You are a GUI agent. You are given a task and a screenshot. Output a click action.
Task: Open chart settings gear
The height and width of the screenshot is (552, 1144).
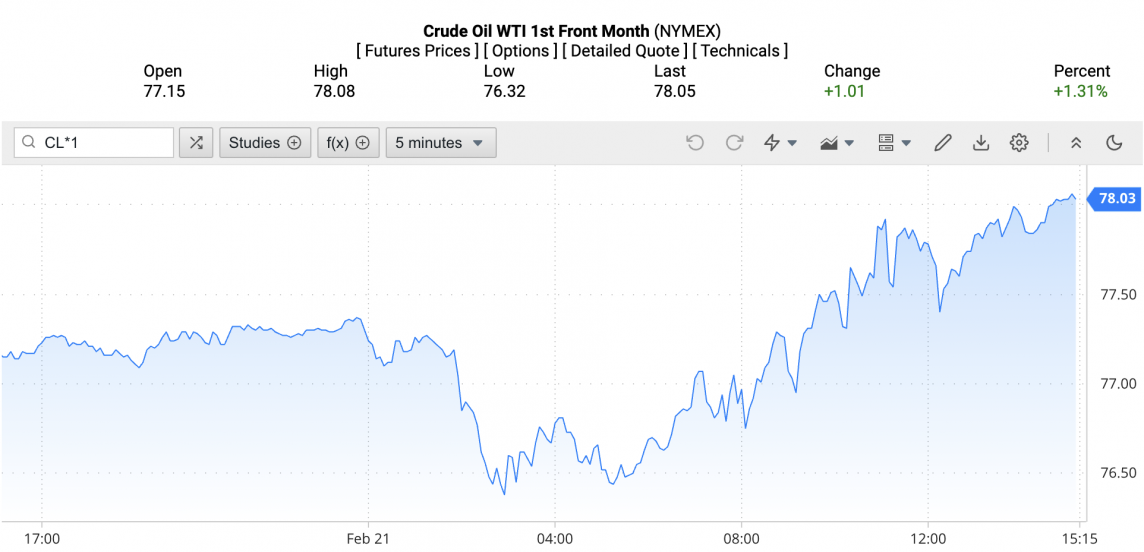pyautogui.click(x=1019, y=143)
